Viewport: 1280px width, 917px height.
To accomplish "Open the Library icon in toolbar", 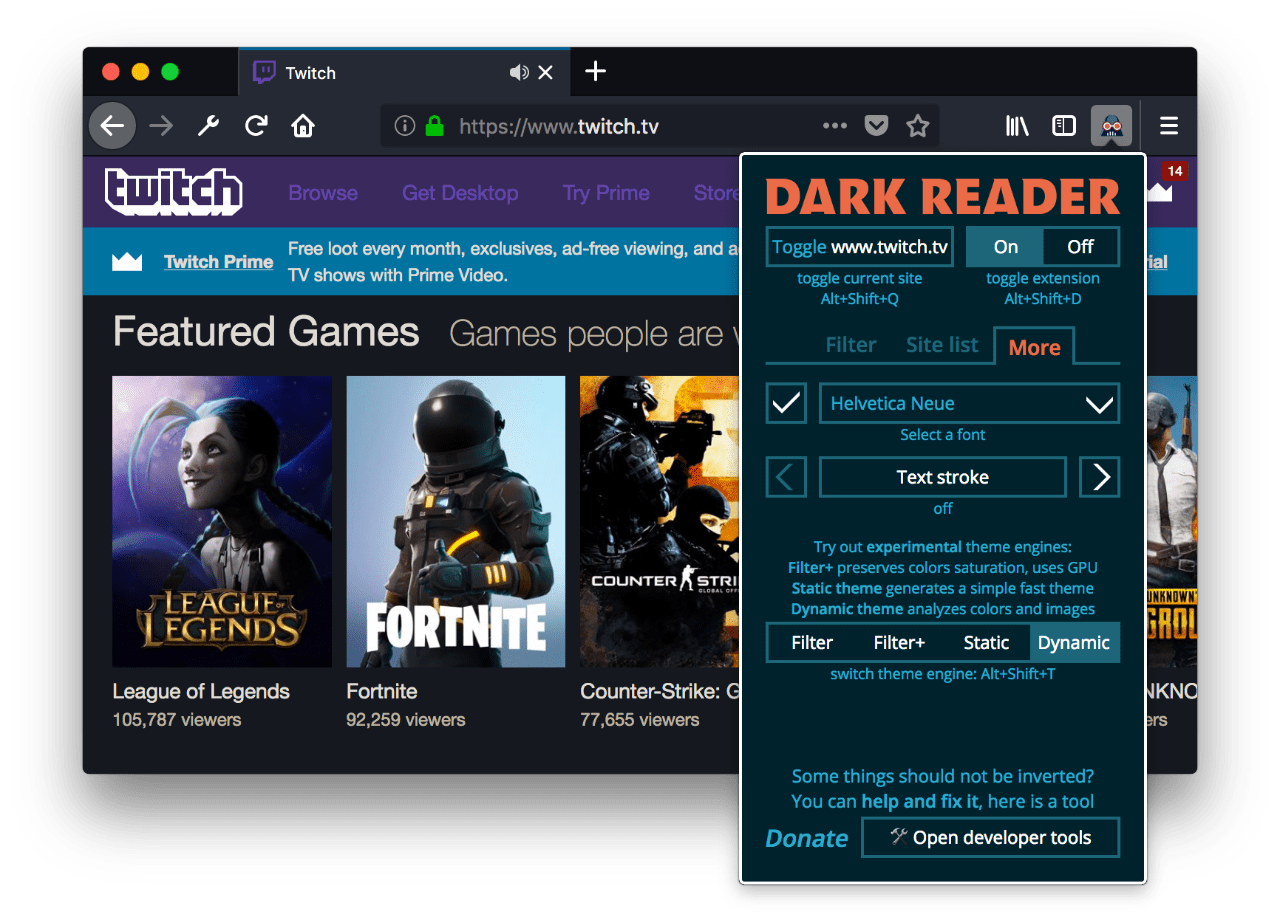I will (x=1017, y=126).
